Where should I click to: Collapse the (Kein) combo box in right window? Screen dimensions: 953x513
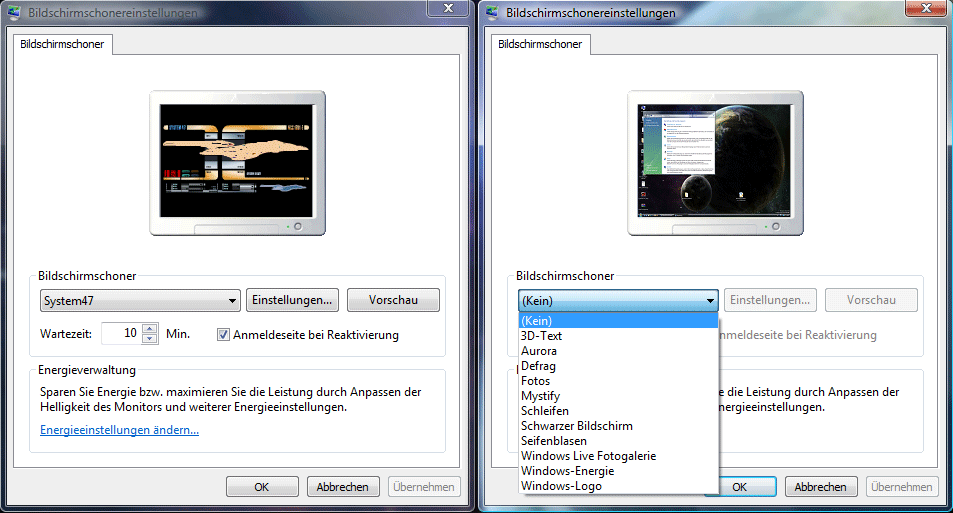pyautogui.click(x=618, y=300)
